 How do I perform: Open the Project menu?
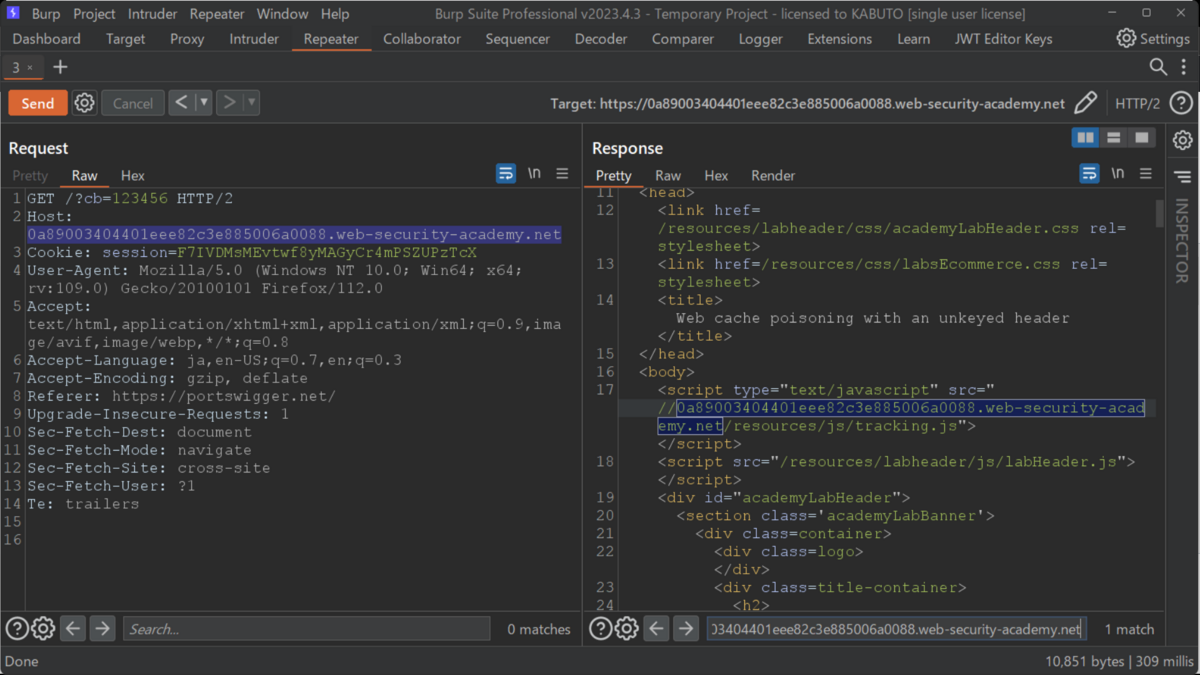pos(94,14)
